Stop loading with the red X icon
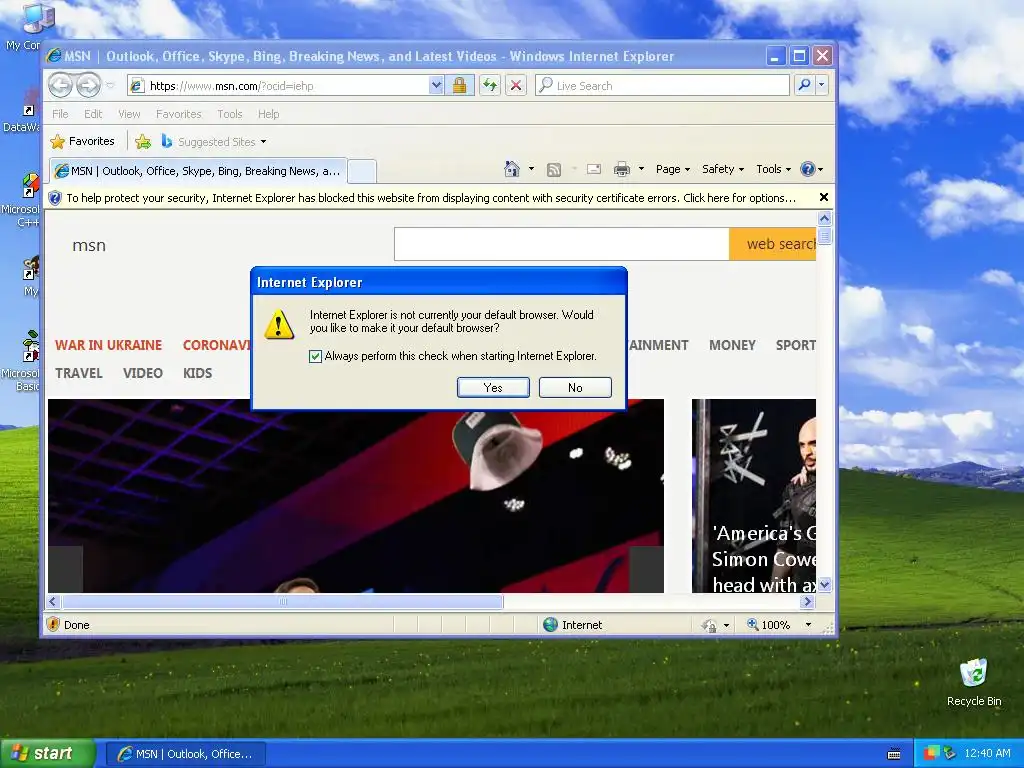Viewport: 1024px width, 768px height. [516, 86]
